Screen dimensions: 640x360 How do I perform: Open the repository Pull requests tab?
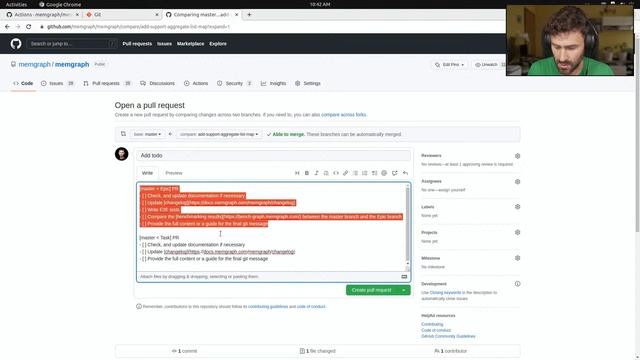coord(107,83)
